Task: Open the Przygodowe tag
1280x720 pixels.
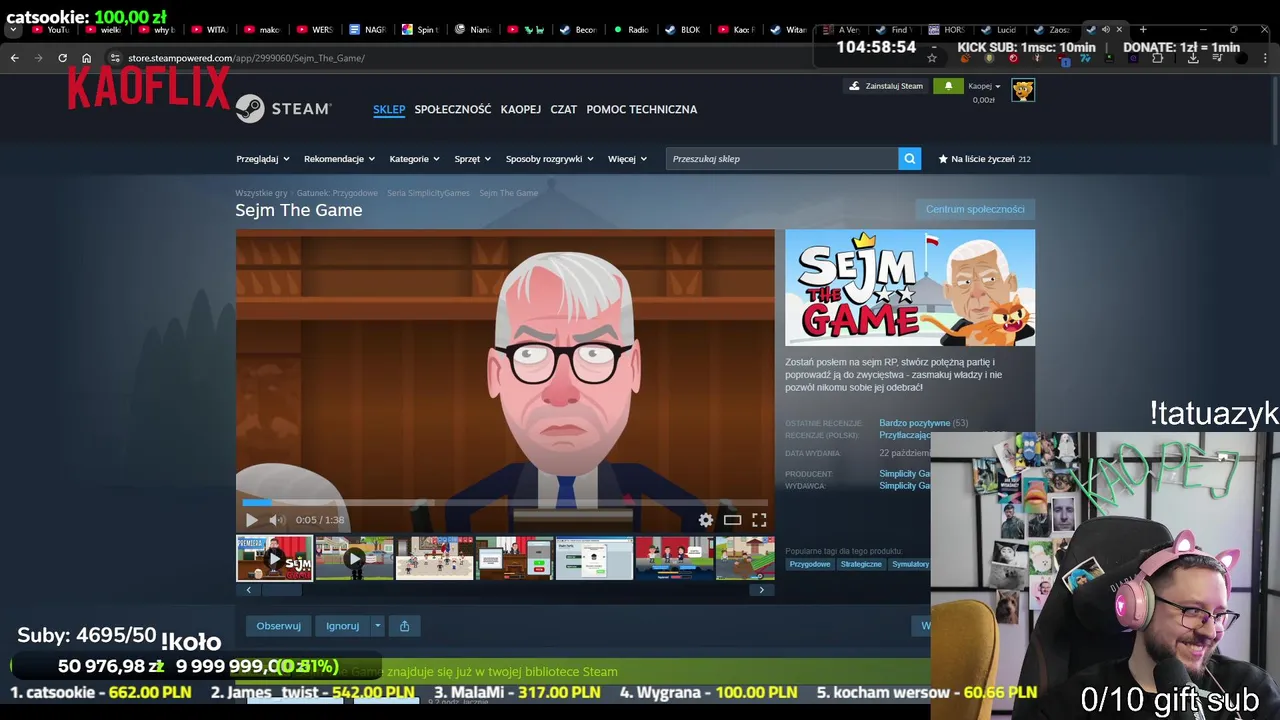Action: tap(810, 564)
